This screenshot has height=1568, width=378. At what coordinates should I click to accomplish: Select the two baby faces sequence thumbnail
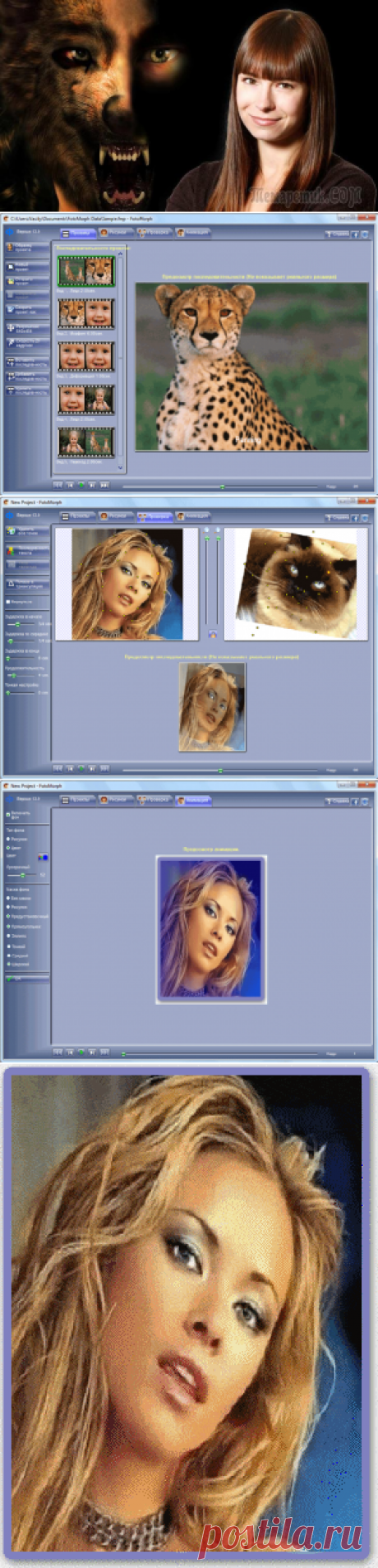coord(85,356)
